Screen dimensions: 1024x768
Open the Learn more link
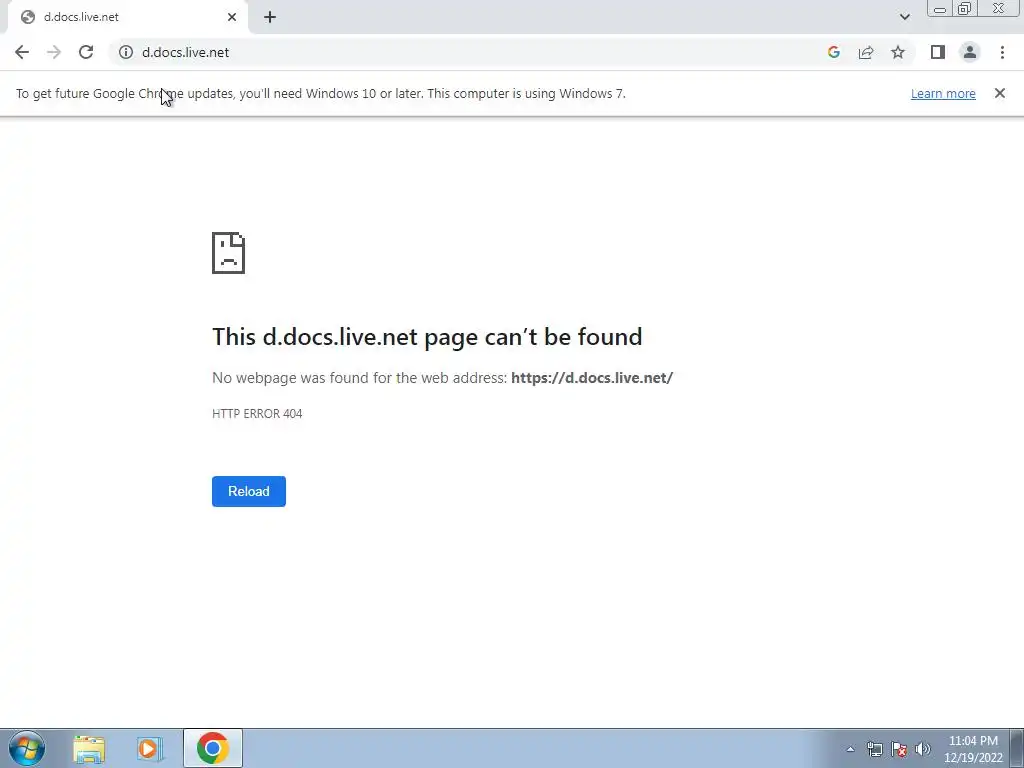(943, 93)
